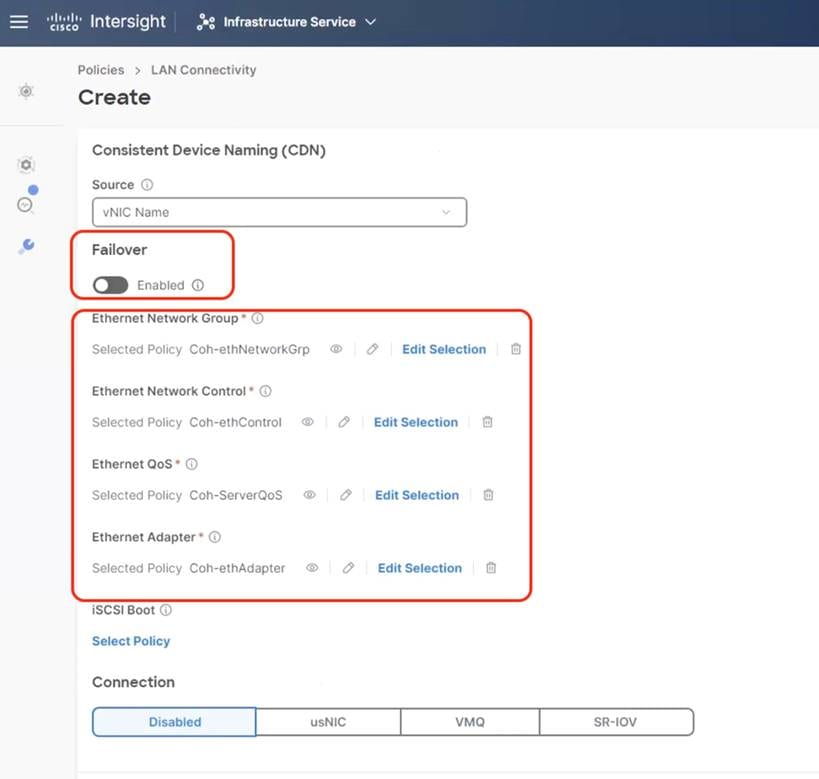Delete the Coh-ServerQoS policy with trash icon
Screen dimensions: 819x779
(x=488, y=495)
